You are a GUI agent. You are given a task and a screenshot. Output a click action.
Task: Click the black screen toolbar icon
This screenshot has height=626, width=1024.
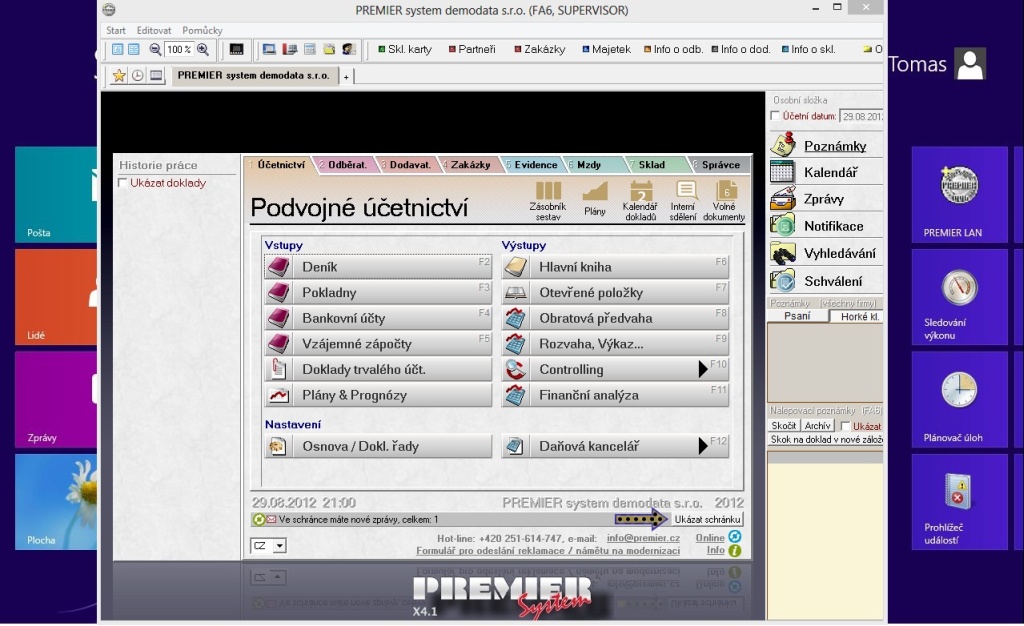pyautogui.click(x=236, y=49)
